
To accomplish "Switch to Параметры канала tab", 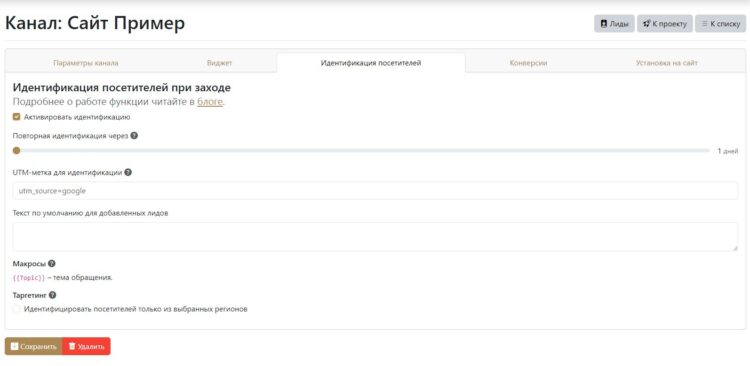I will (86, 63).
